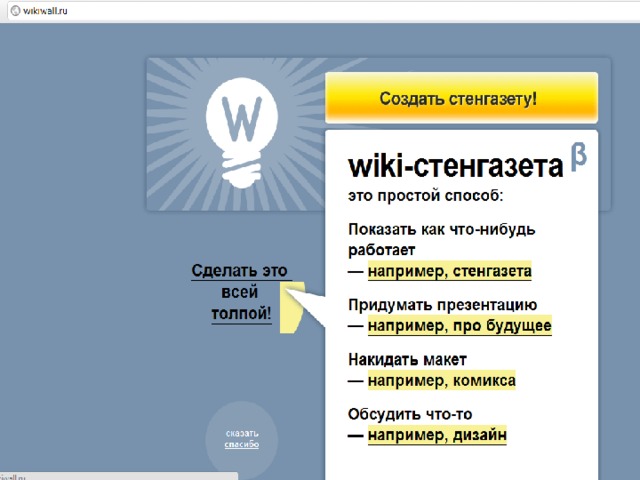Click the globe icon in the address bar
The height and width of the screenshot is (480, 640).
click(16, 11)
